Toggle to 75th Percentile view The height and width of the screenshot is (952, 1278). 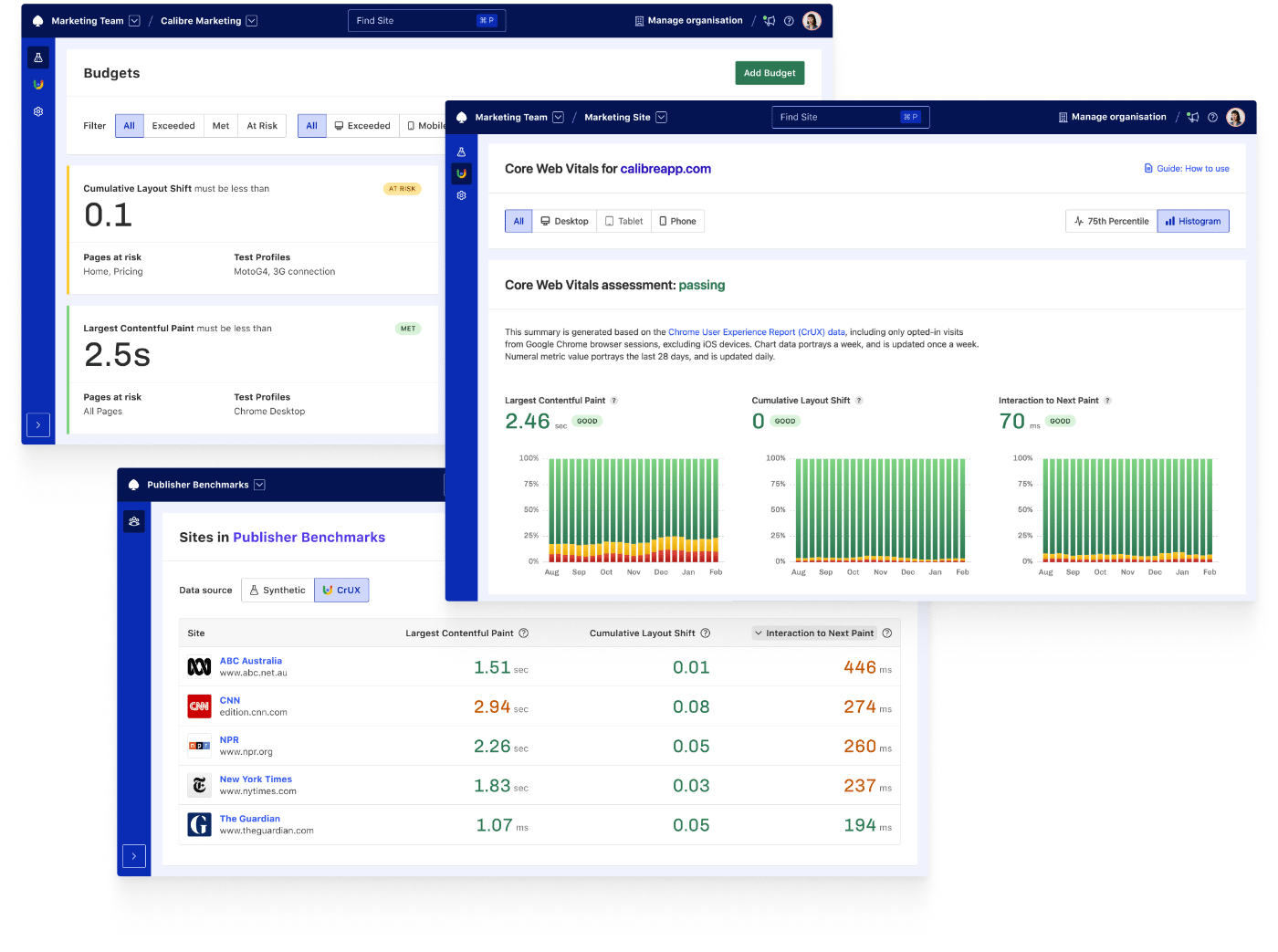[x=1111, y=221]
